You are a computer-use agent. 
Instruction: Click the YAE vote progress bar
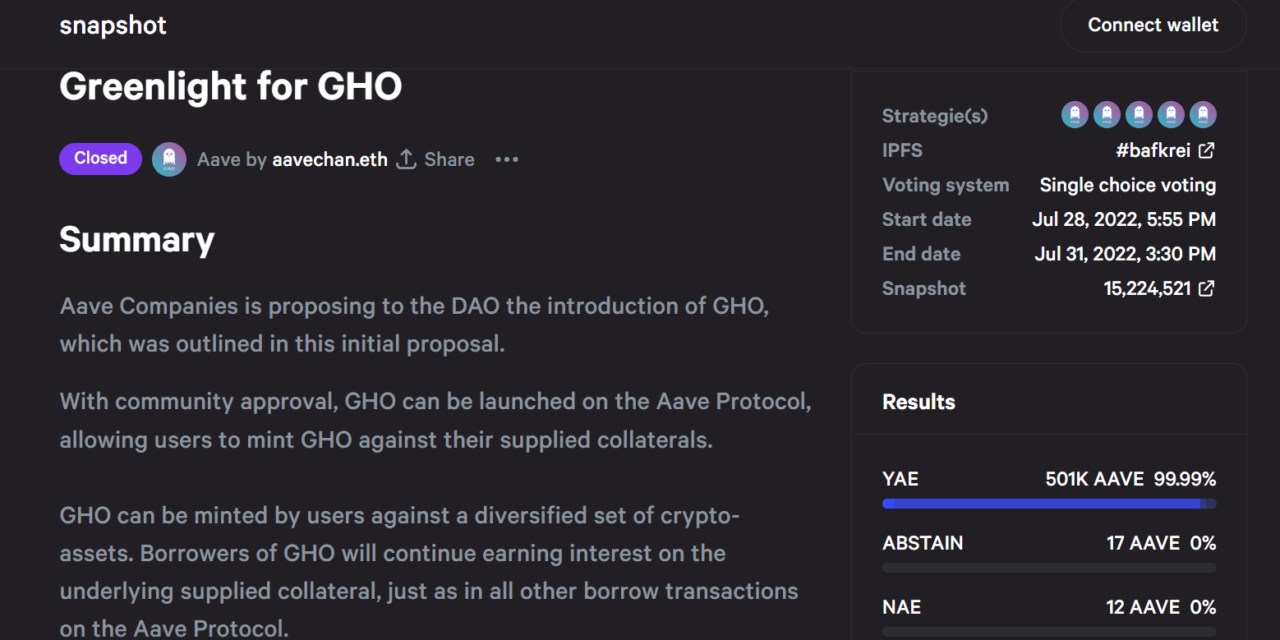[1048, 504]
